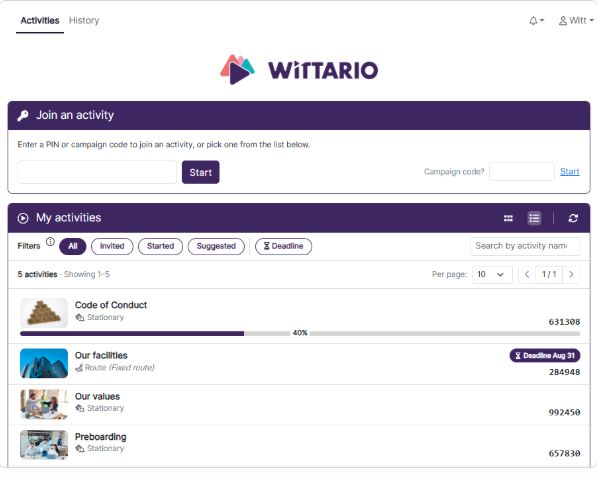597x478 pixels.
Task: Open the notifications bell menu
Action: pyautogui.click(x=536, y=21)
